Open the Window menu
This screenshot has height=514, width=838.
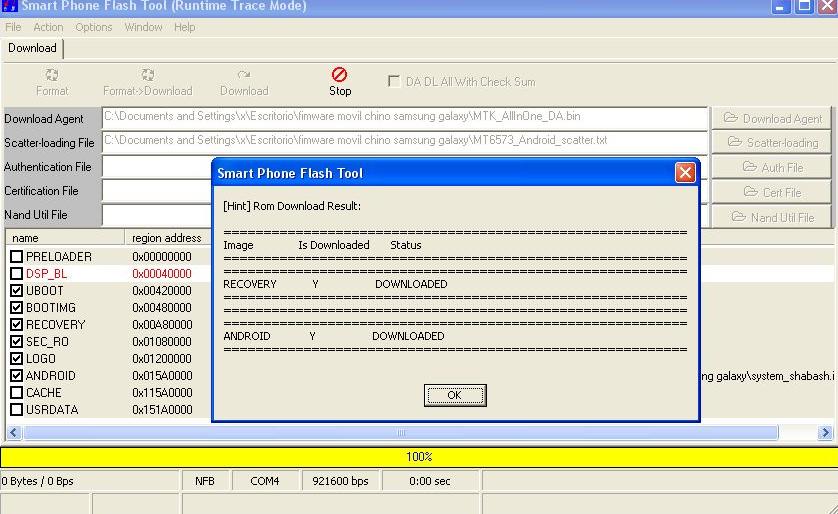coord(143,27)
